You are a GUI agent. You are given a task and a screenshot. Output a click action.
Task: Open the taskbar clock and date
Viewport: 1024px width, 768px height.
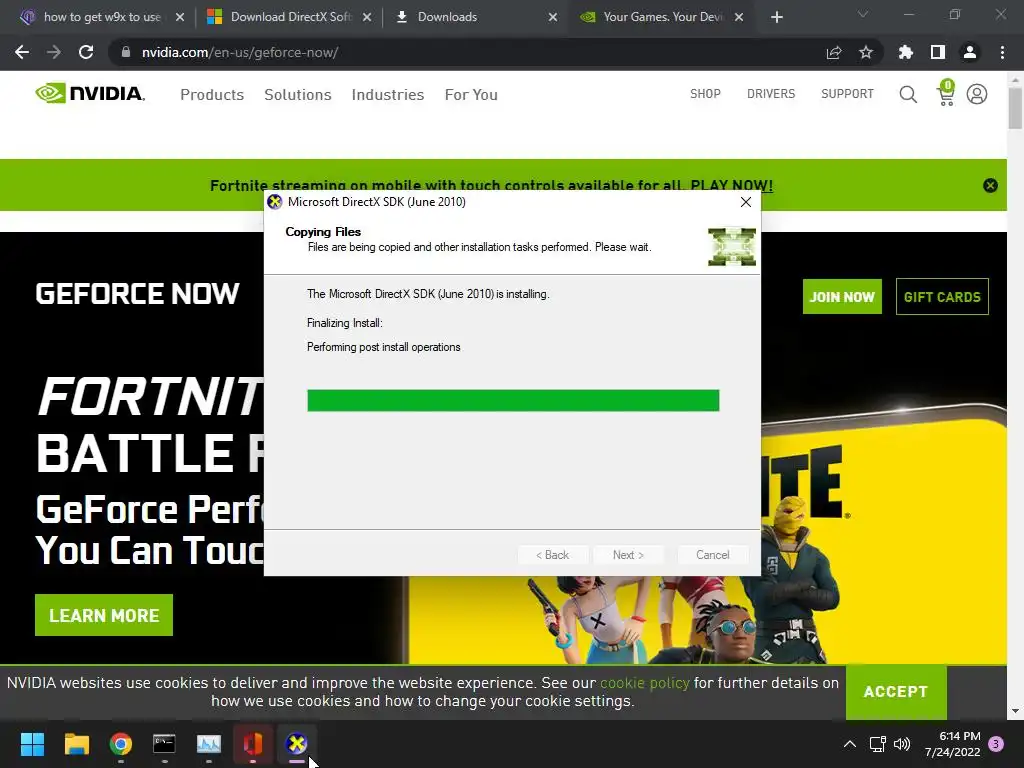(x=953, y=744)
